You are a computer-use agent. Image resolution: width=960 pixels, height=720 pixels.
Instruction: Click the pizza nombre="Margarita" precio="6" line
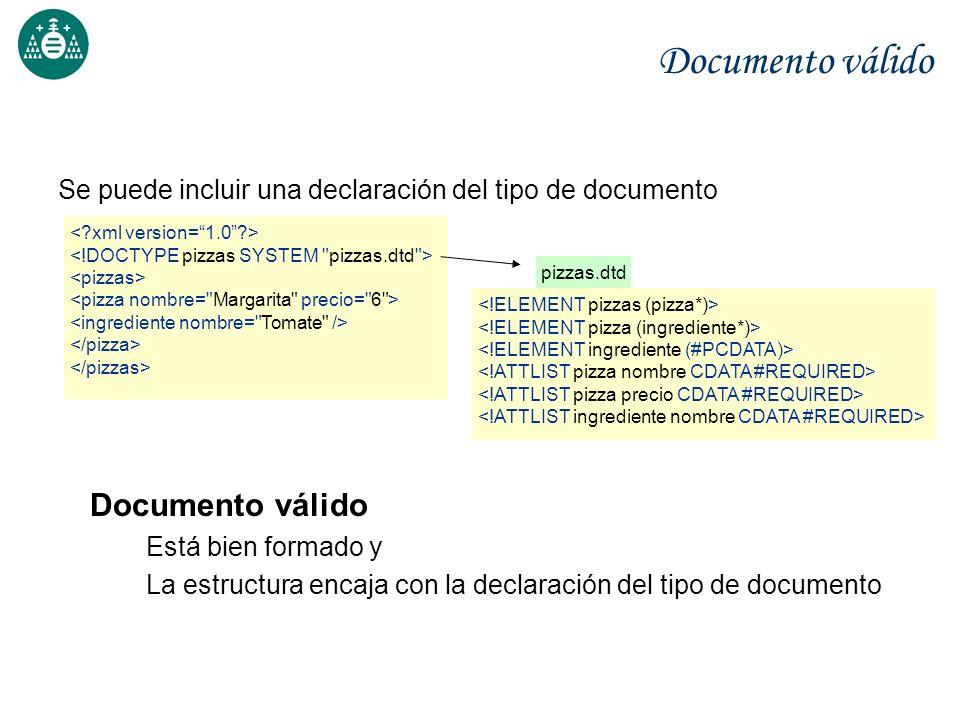coord(234,300)
